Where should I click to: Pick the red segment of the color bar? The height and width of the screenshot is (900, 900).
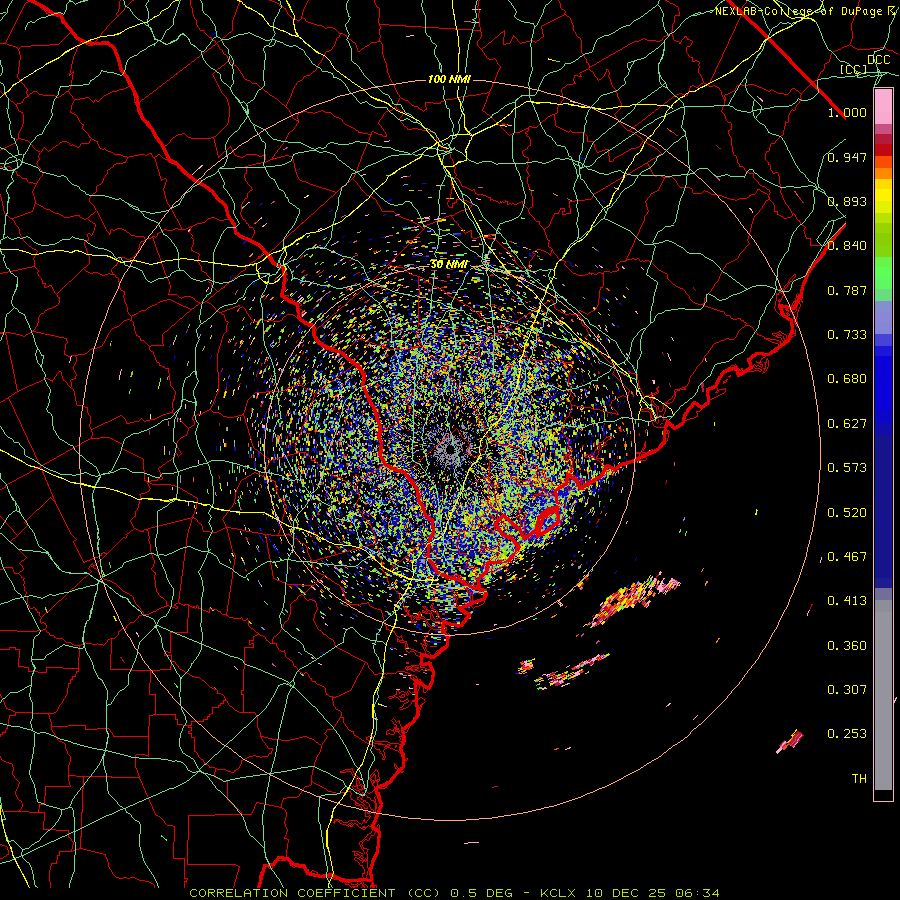point(883,150)
